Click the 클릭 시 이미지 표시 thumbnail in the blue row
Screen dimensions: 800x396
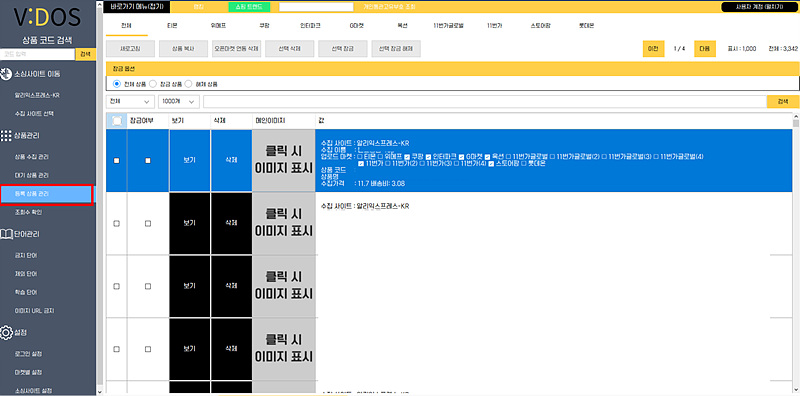(283, 161)
